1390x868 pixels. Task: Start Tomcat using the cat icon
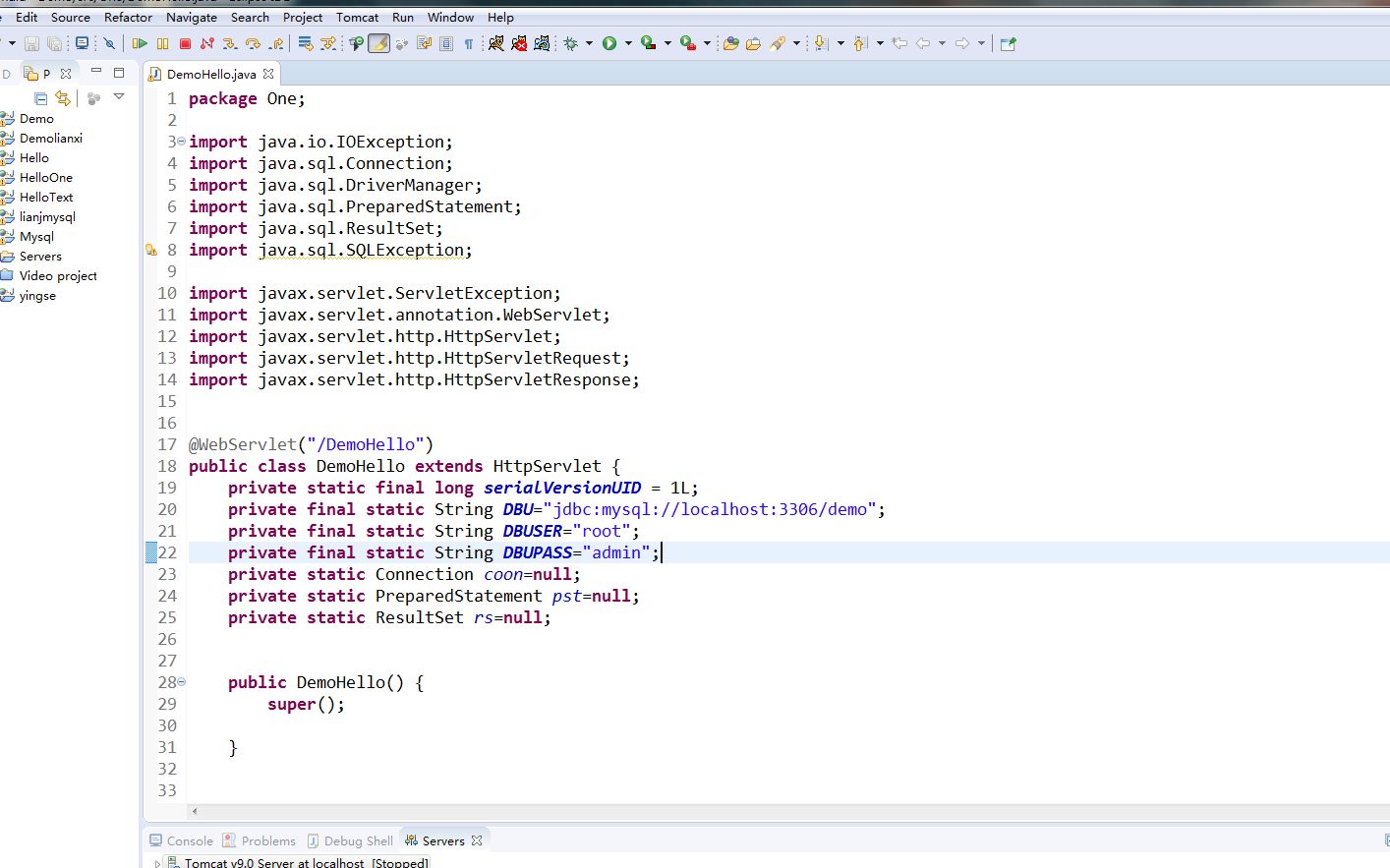496,43
